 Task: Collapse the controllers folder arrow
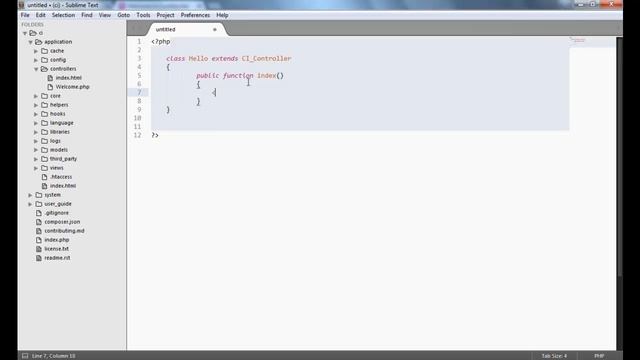tap(36, 69)
